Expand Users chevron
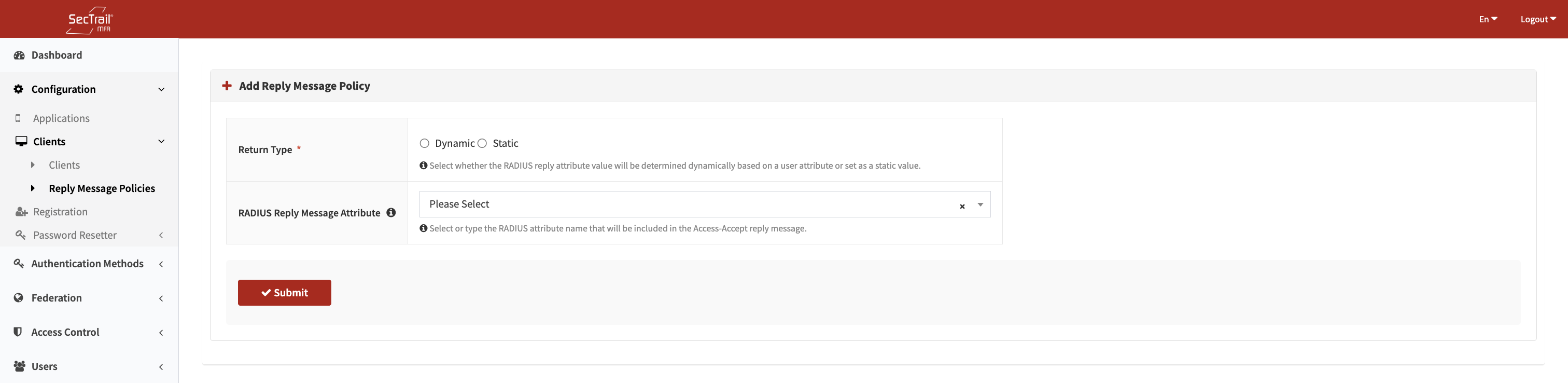 (x=161, y=366)
